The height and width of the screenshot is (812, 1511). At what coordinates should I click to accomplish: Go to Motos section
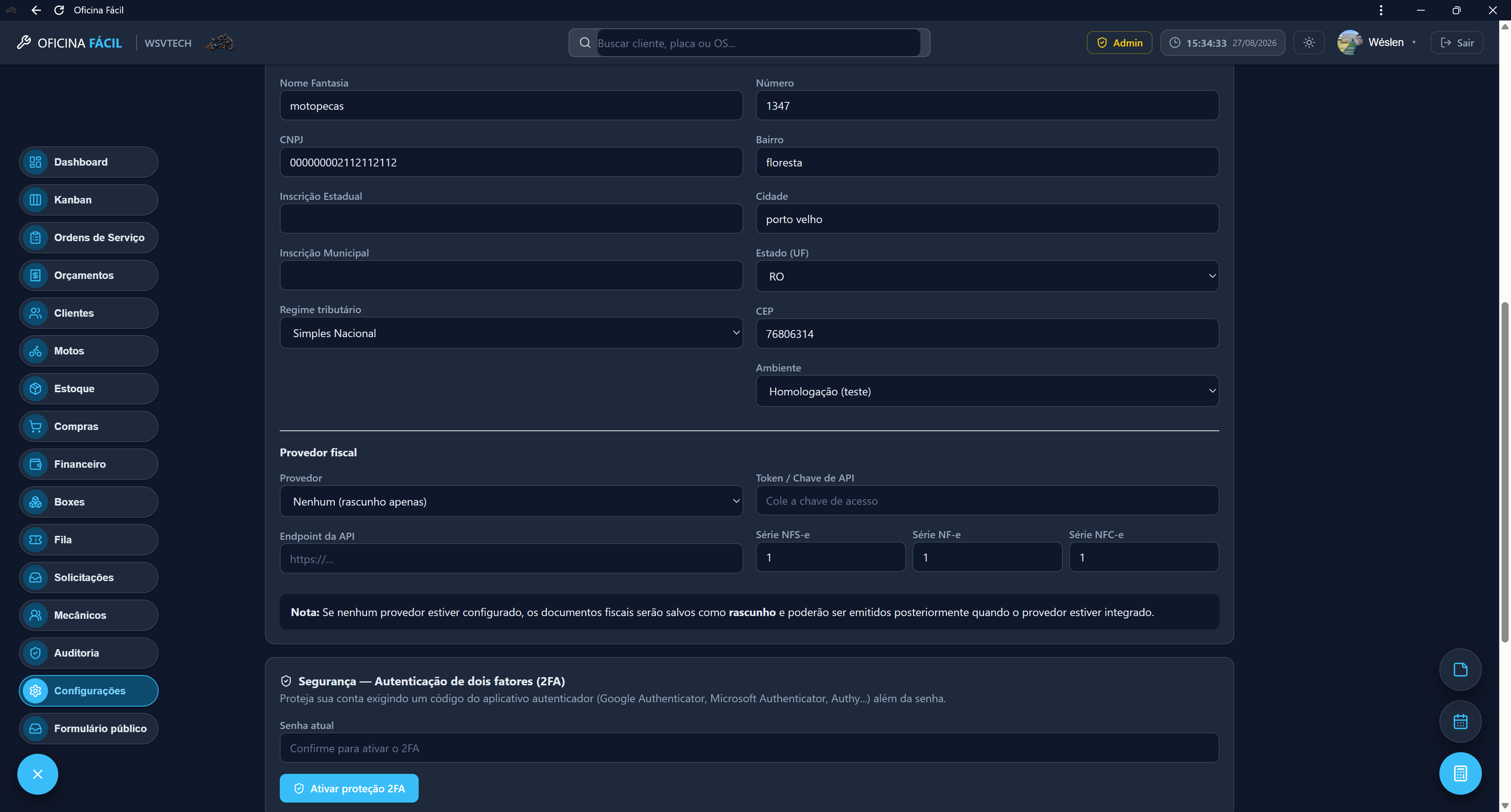[89, 351]
